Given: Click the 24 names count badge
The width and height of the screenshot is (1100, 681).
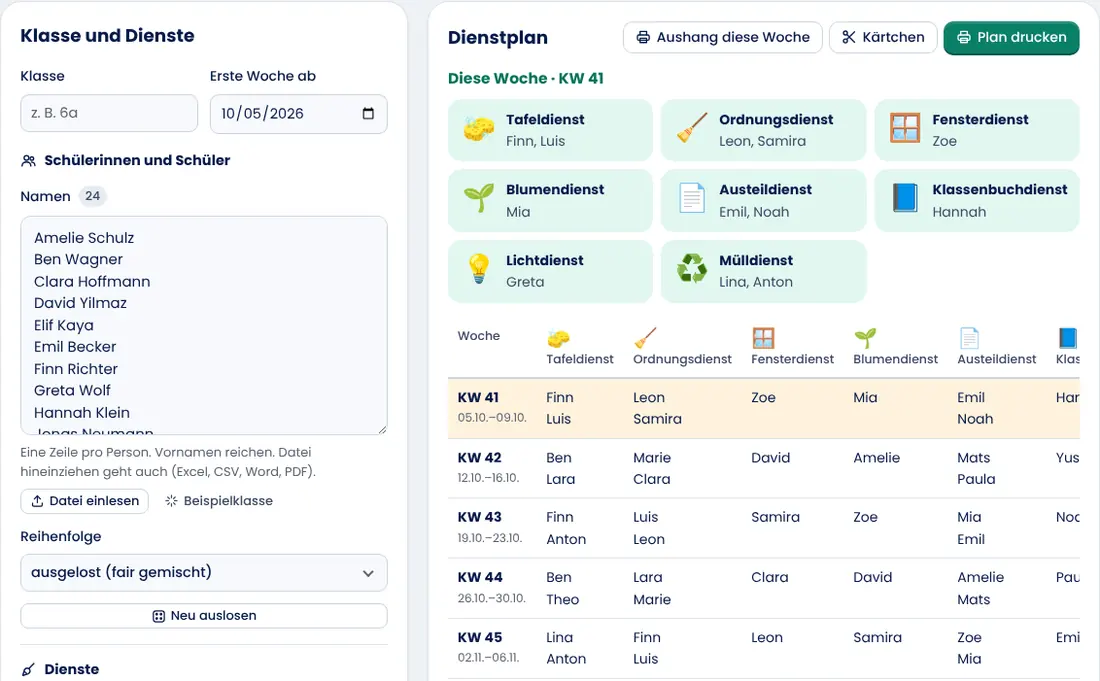Looking at the screenshot, I should coord(93,196).
